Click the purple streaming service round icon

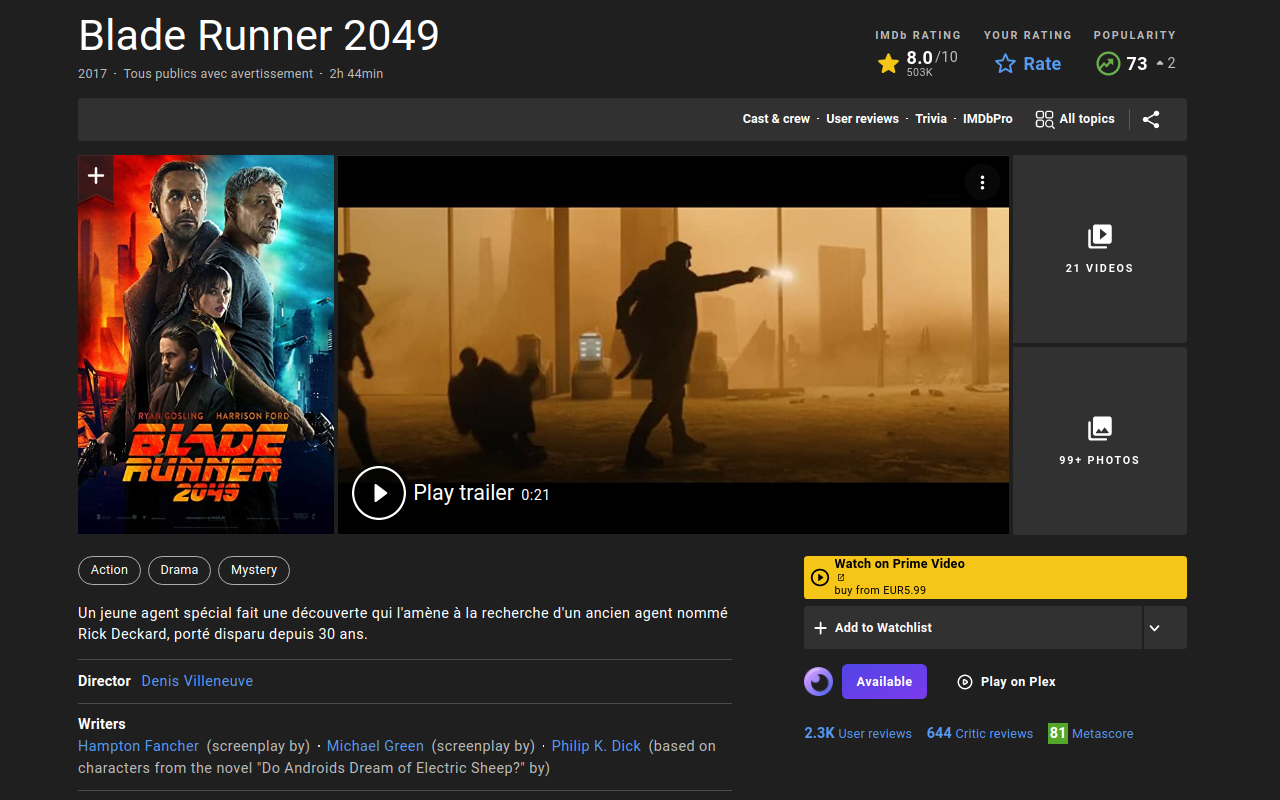click(819, 682)
